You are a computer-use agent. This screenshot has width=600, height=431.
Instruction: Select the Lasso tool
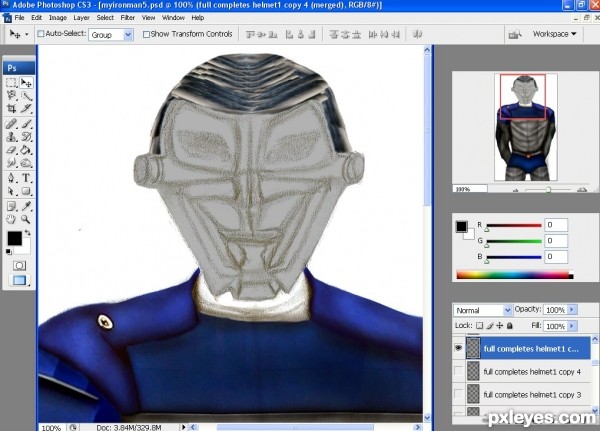pos(11,95)
